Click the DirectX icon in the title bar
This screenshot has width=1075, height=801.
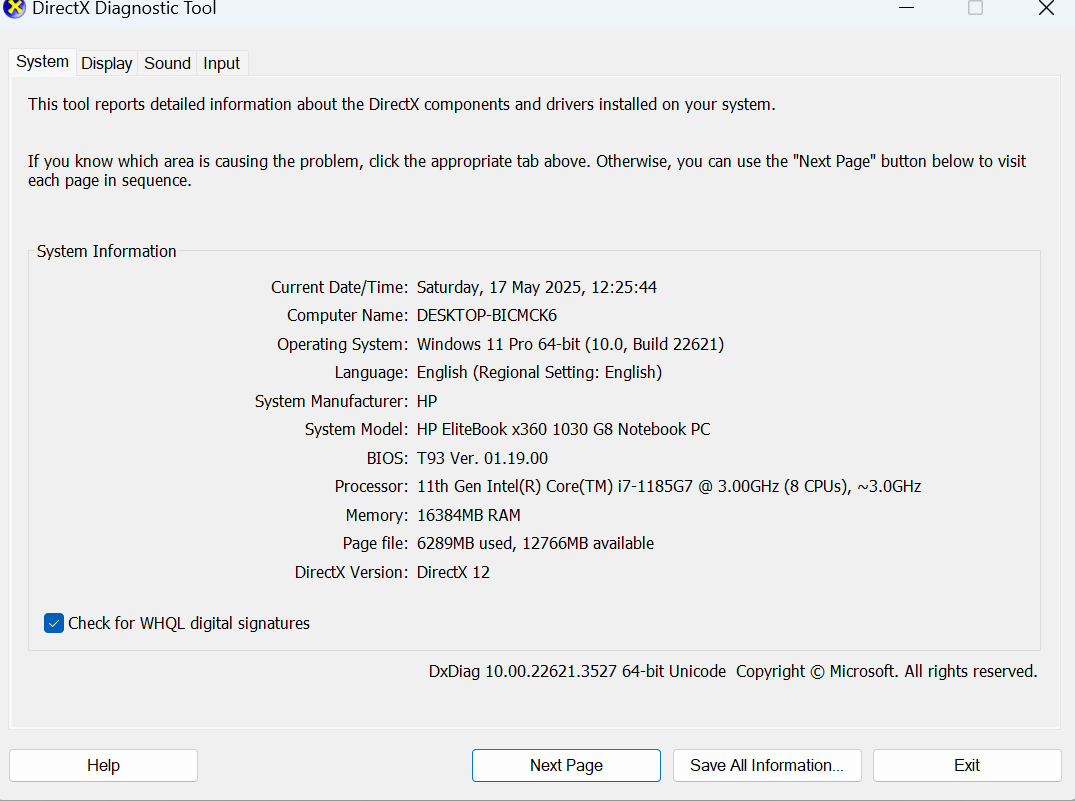coord(15,8)
